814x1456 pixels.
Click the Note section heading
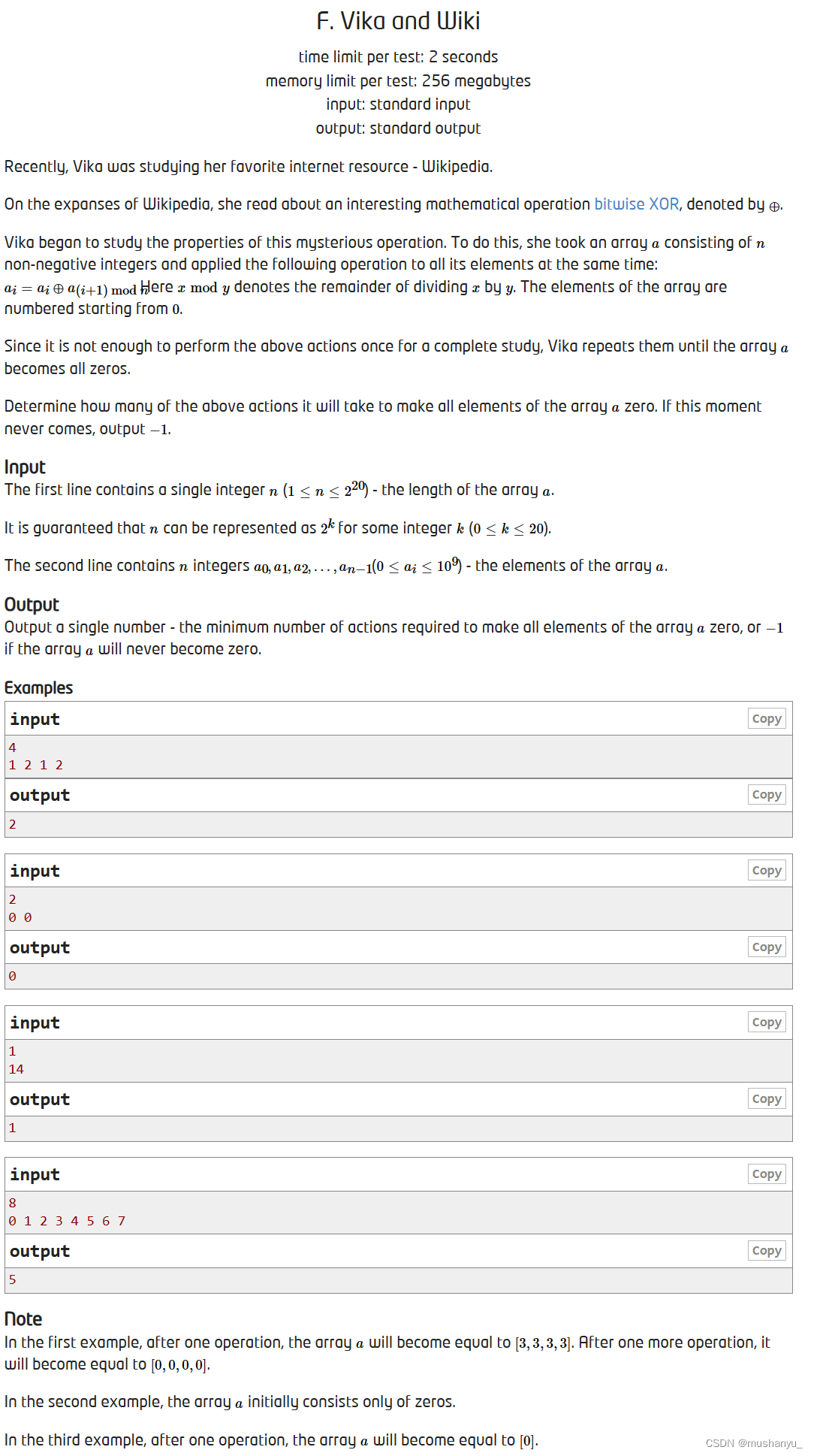(x=23, y=1319)
